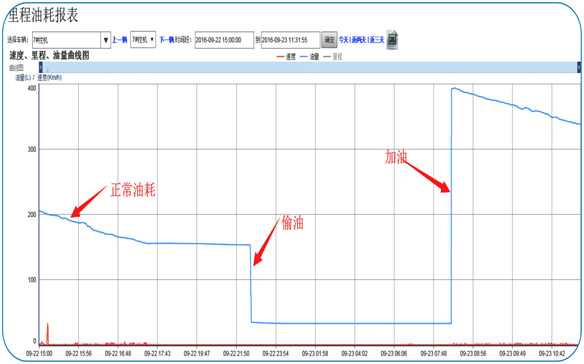Go to next vehicle via 下一辆

166,39
